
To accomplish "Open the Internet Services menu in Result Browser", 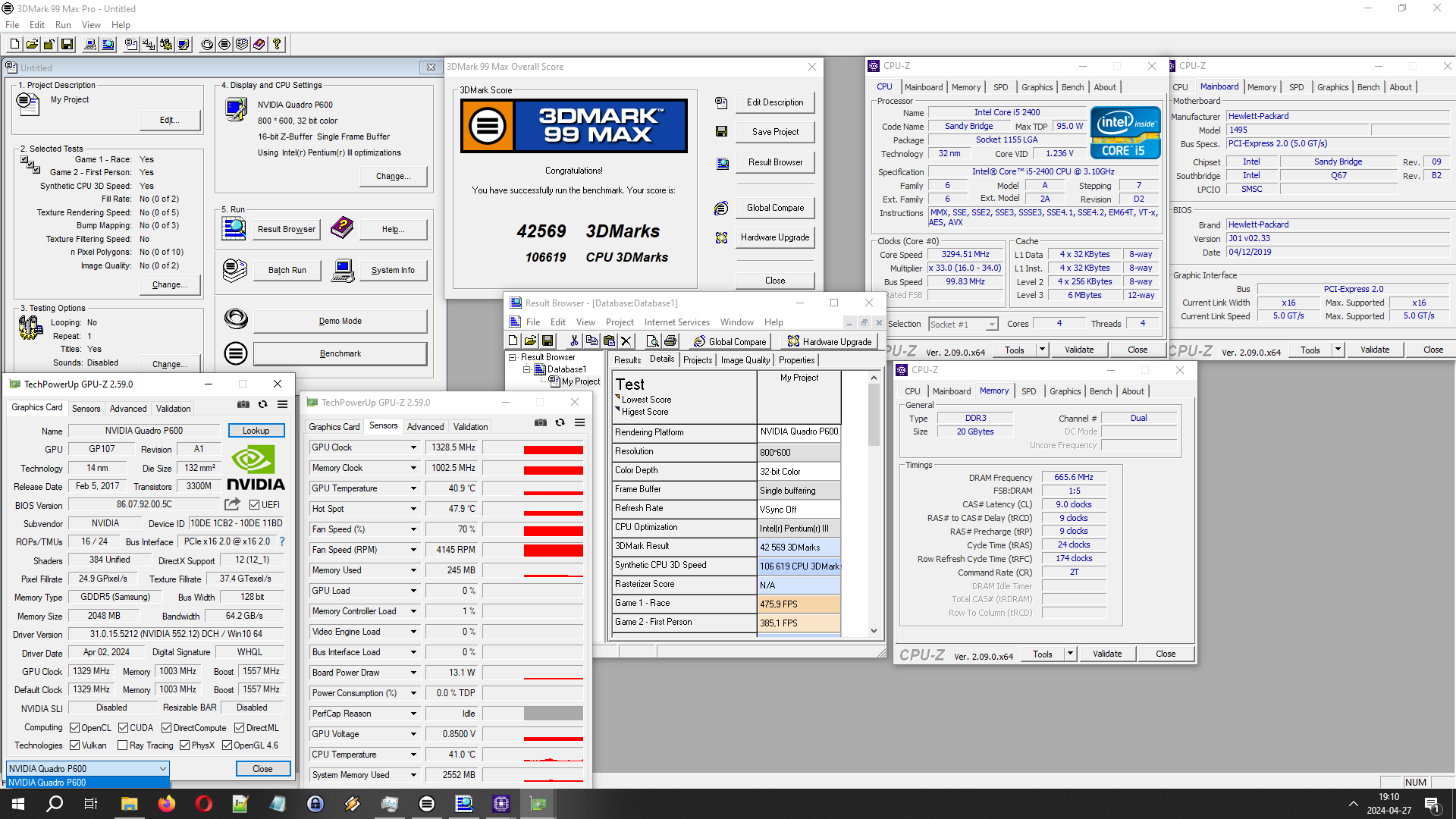I will (x=677, y=322).
